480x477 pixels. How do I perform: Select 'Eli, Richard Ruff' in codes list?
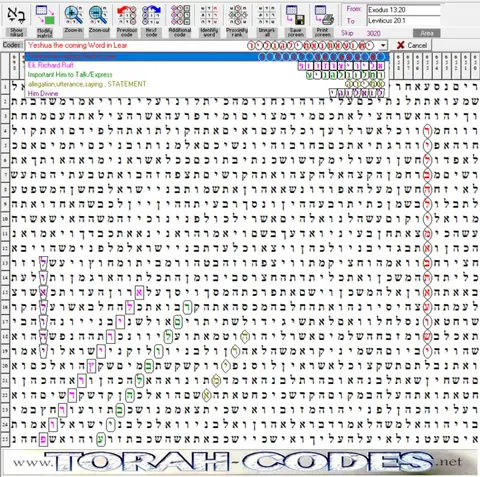click(207, 65)
